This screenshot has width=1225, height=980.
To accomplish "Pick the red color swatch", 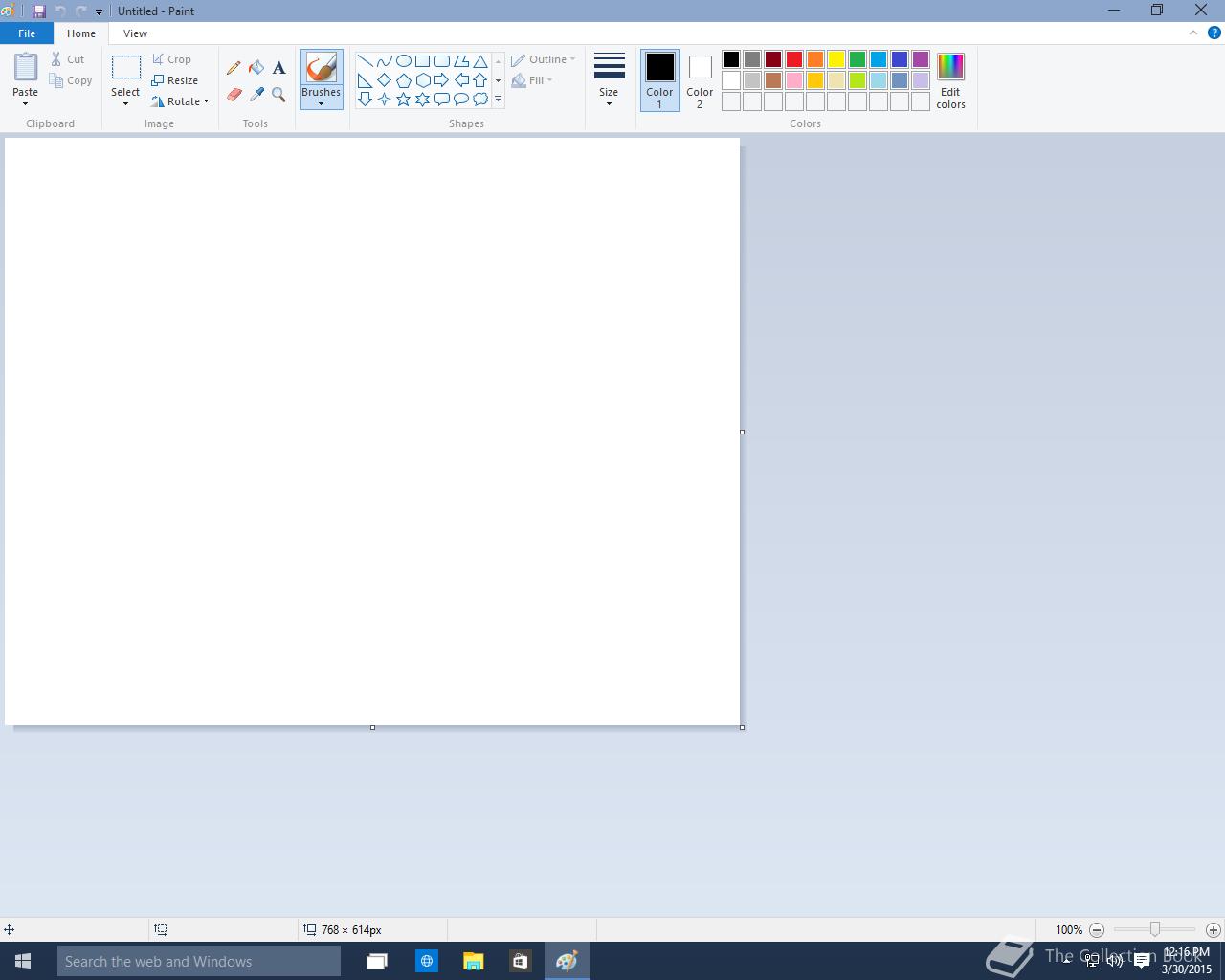I will [794, 59].
